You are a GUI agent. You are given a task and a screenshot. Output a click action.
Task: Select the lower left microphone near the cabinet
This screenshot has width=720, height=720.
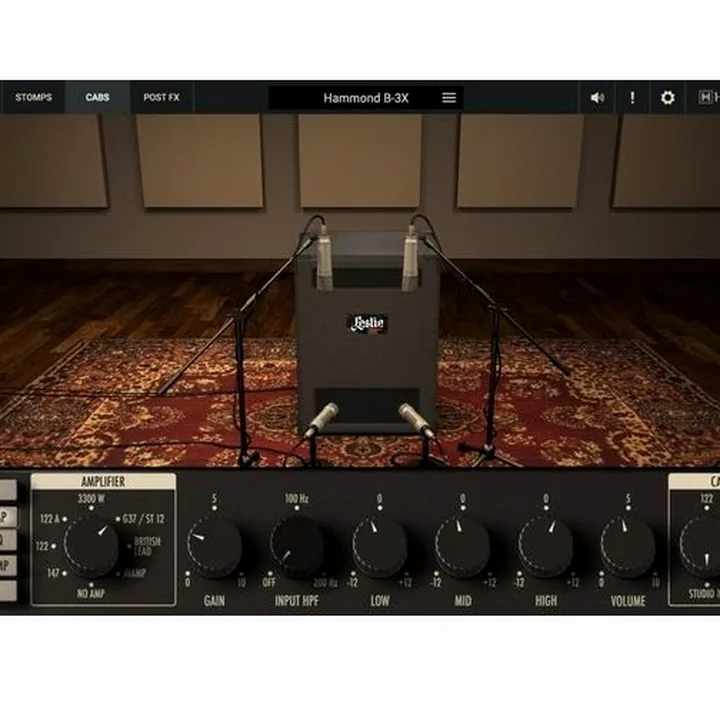322,420
